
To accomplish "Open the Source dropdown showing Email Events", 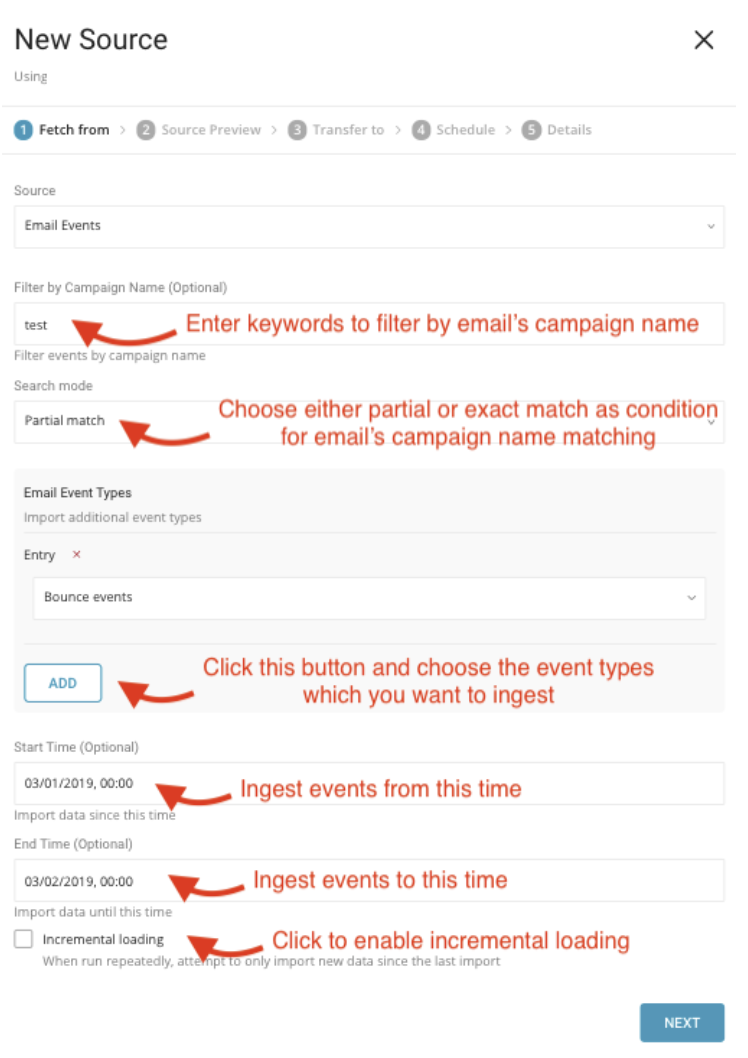I will [369, 226].
